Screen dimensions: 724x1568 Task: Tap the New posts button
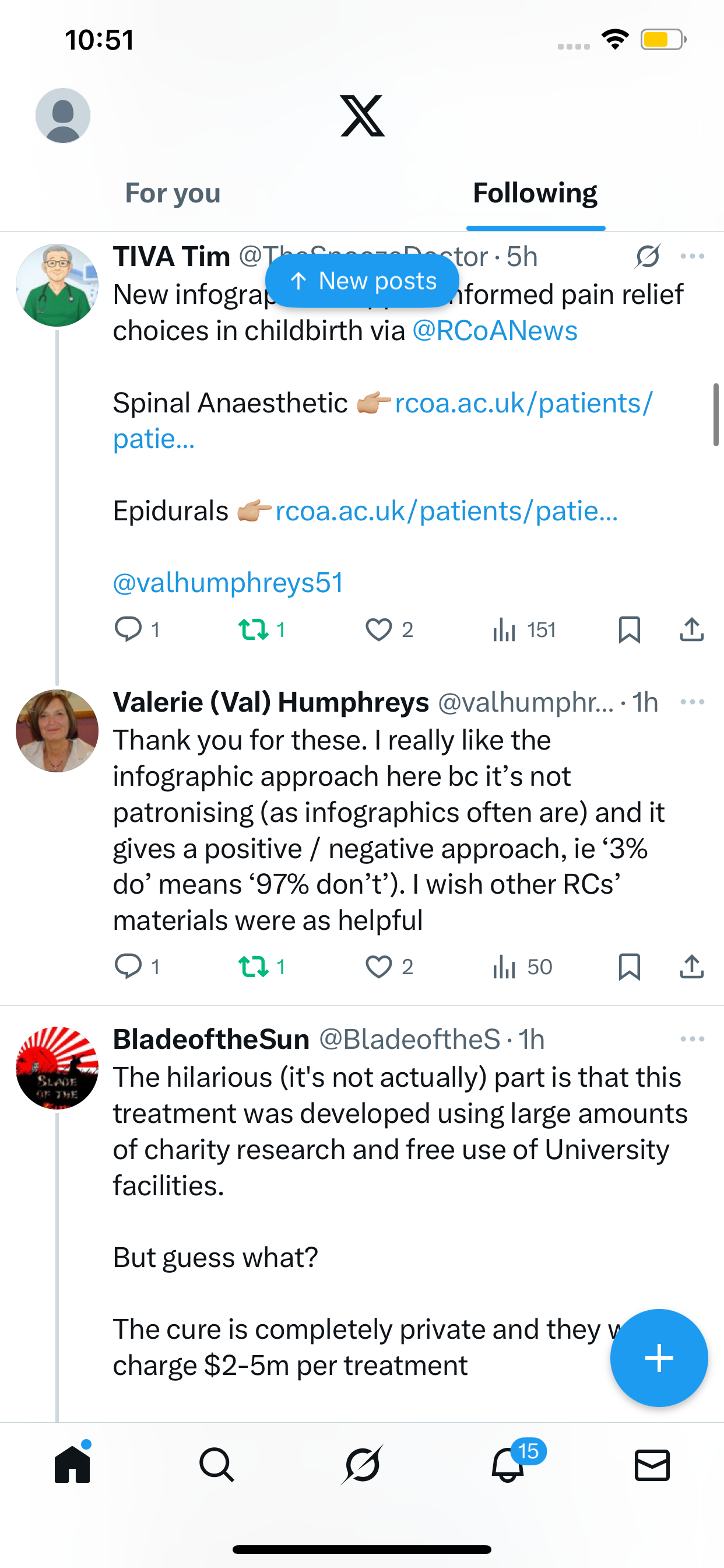point(362,281)
